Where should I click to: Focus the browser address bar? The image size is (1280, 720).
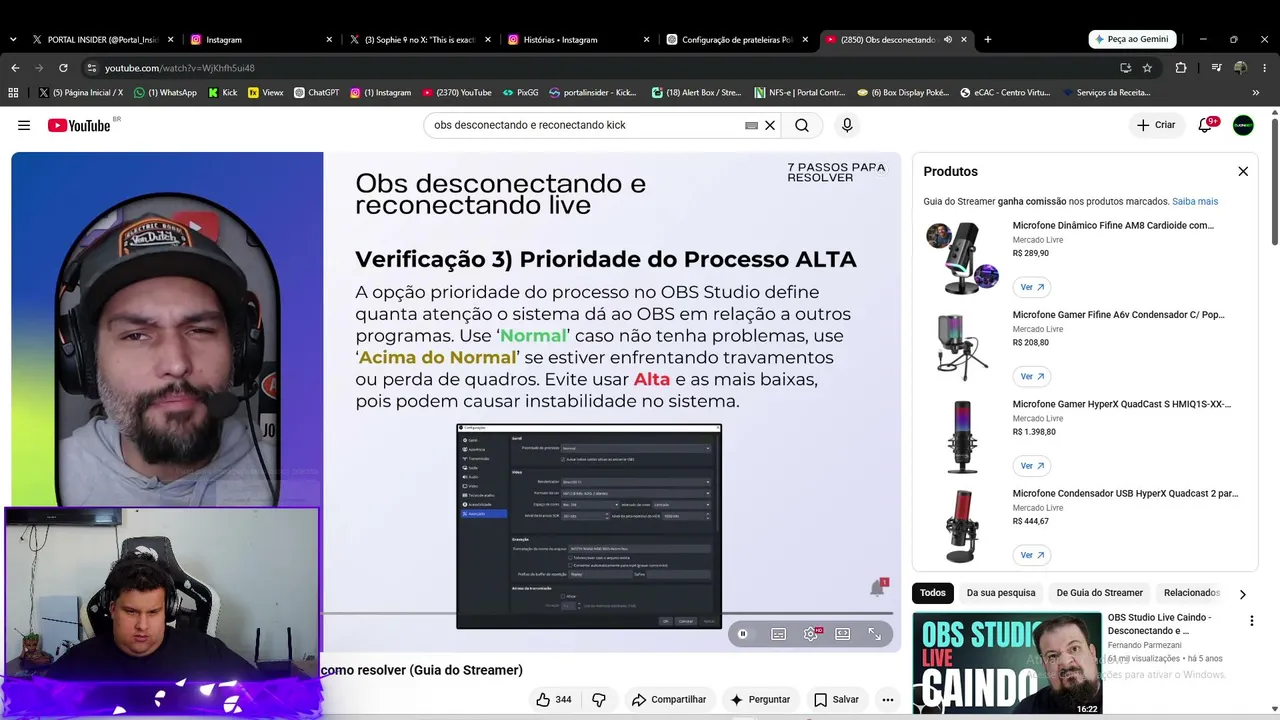[600, 68]
